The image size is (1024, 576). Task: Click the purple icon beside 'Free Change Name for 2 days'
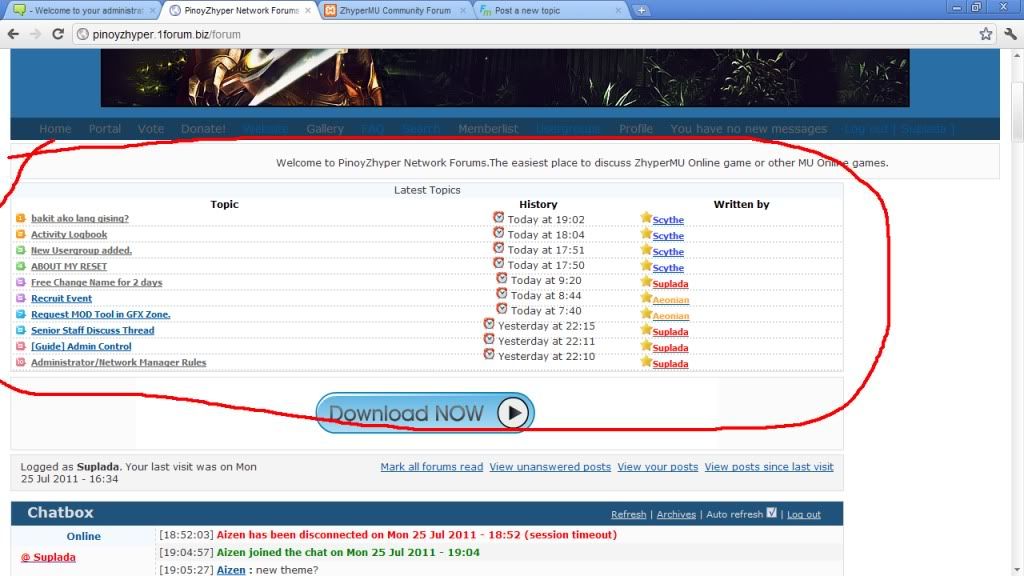tap(20, 282)
